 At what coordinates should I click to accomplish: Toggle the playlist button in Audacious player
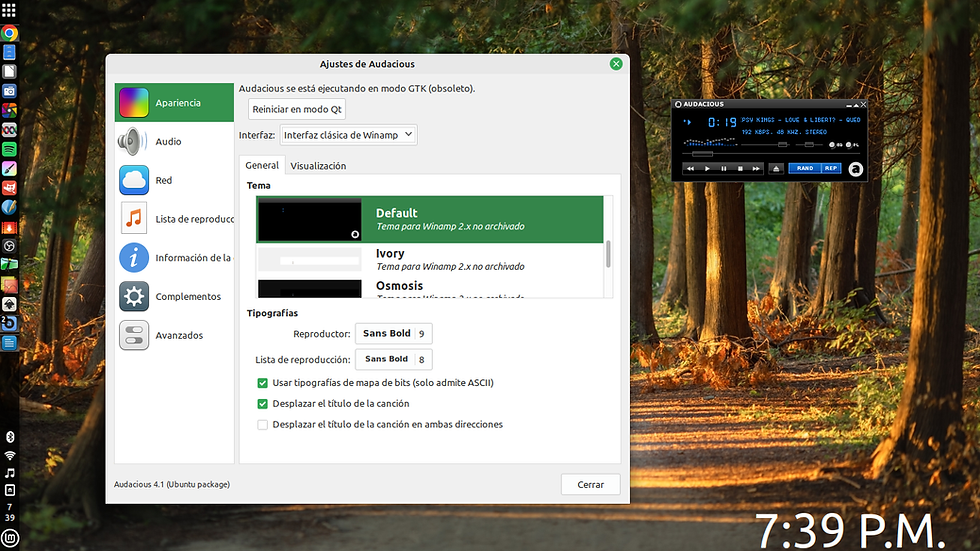(x=852, y=145)
